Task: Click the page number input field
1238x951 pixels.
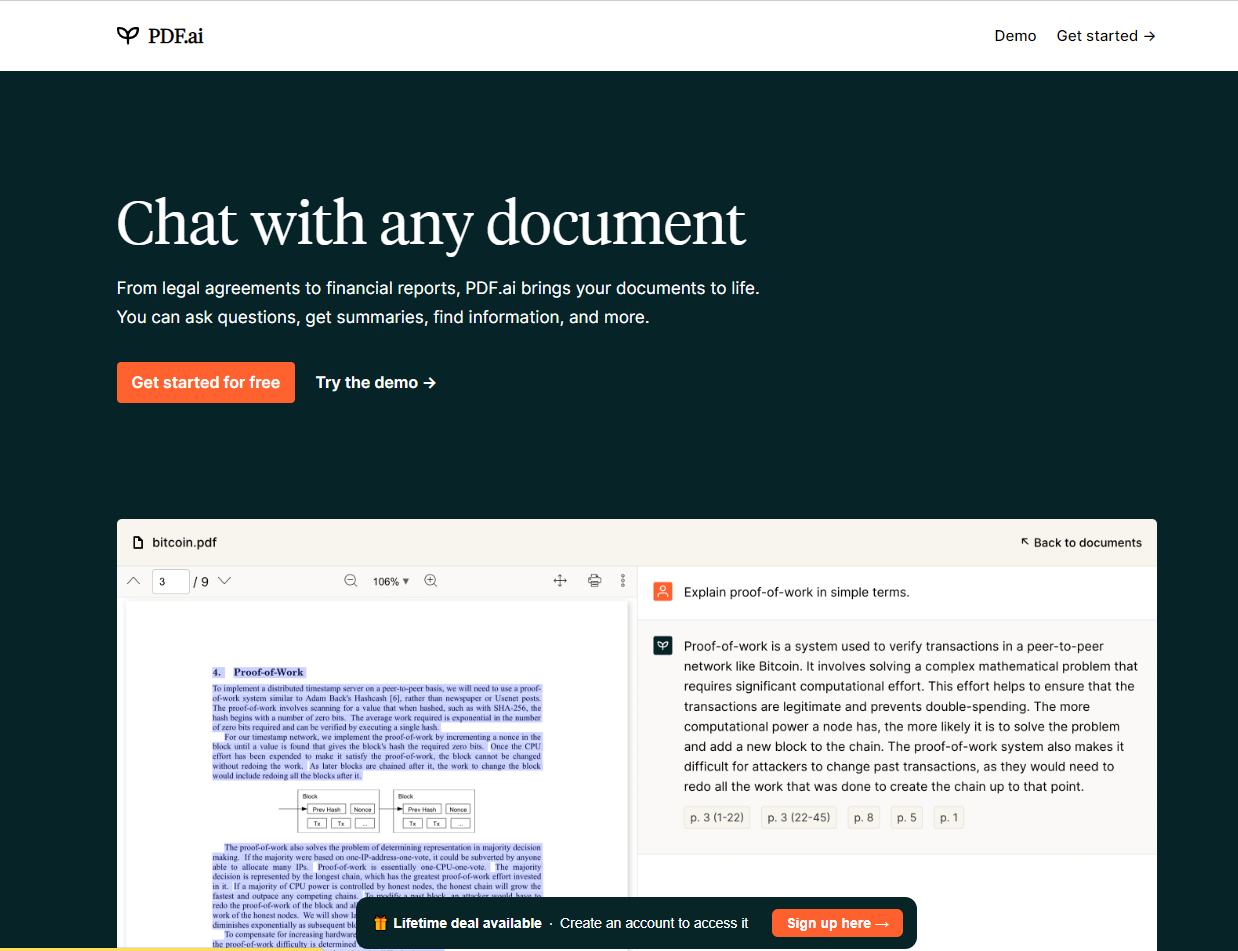Action: pos(170,580)
